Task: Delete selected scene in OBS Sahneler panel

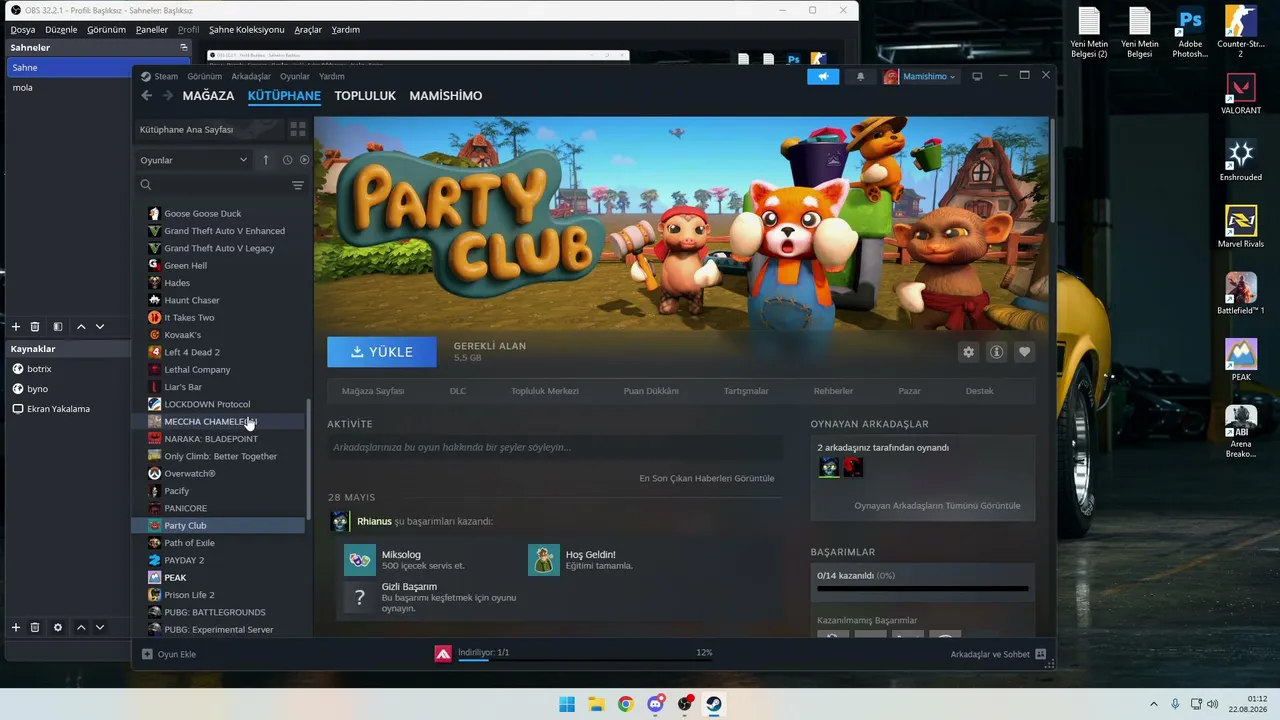Action: [35, 327]
